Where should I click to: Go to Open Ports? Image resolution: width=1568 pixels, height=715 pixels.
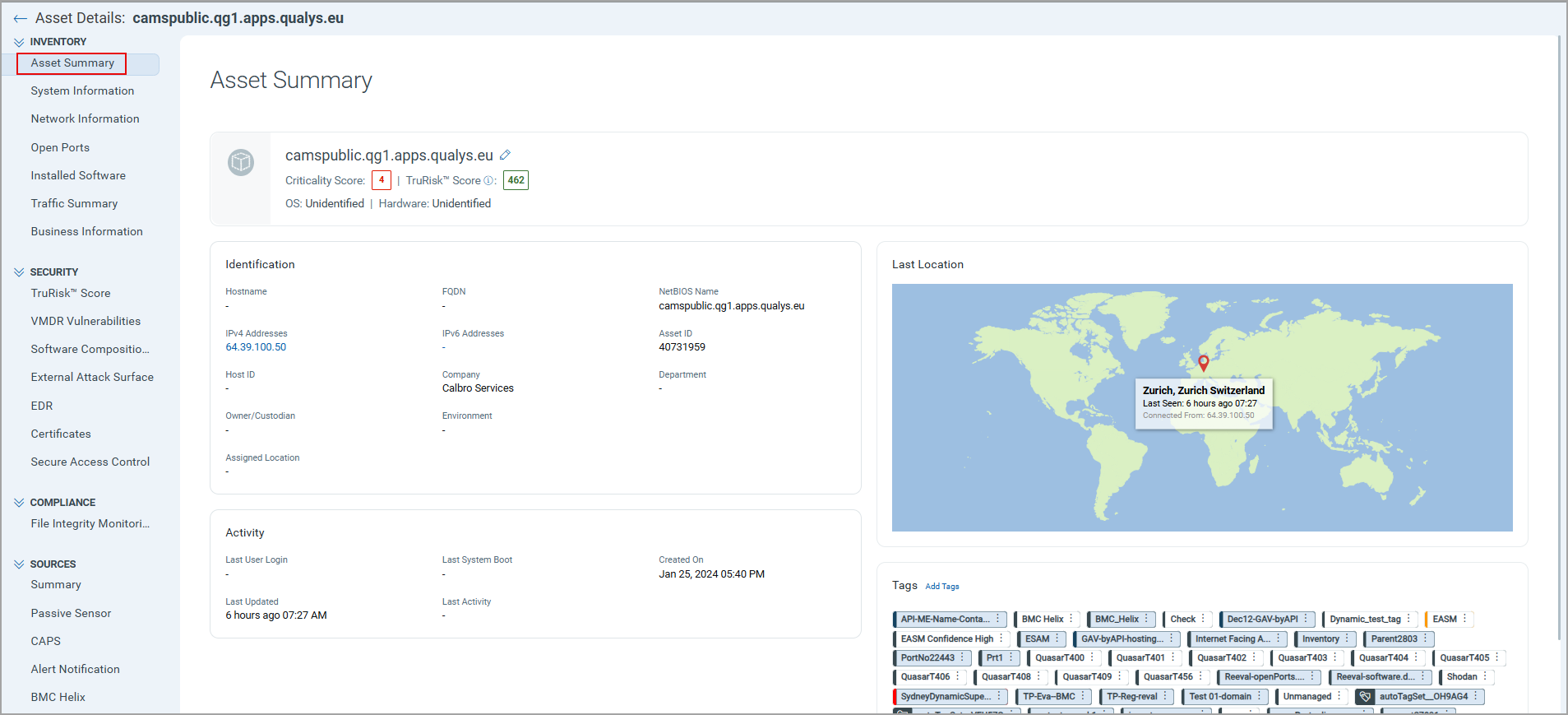pos(60,147)
